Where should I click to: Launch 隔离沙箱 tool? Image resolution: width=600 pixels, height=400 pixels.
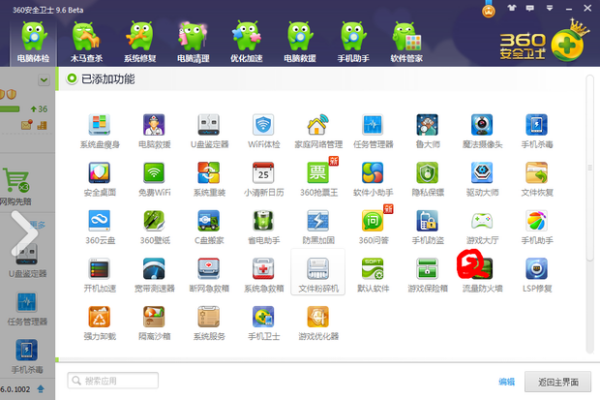(x=154, y=323)
